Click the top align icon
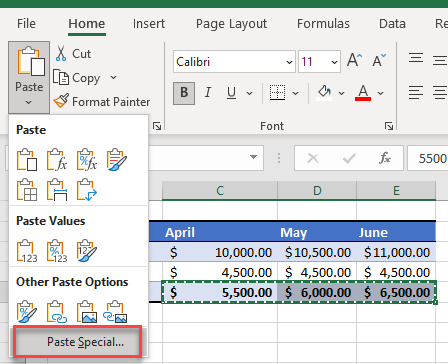The image size is (448, 364). pos(416,59)
